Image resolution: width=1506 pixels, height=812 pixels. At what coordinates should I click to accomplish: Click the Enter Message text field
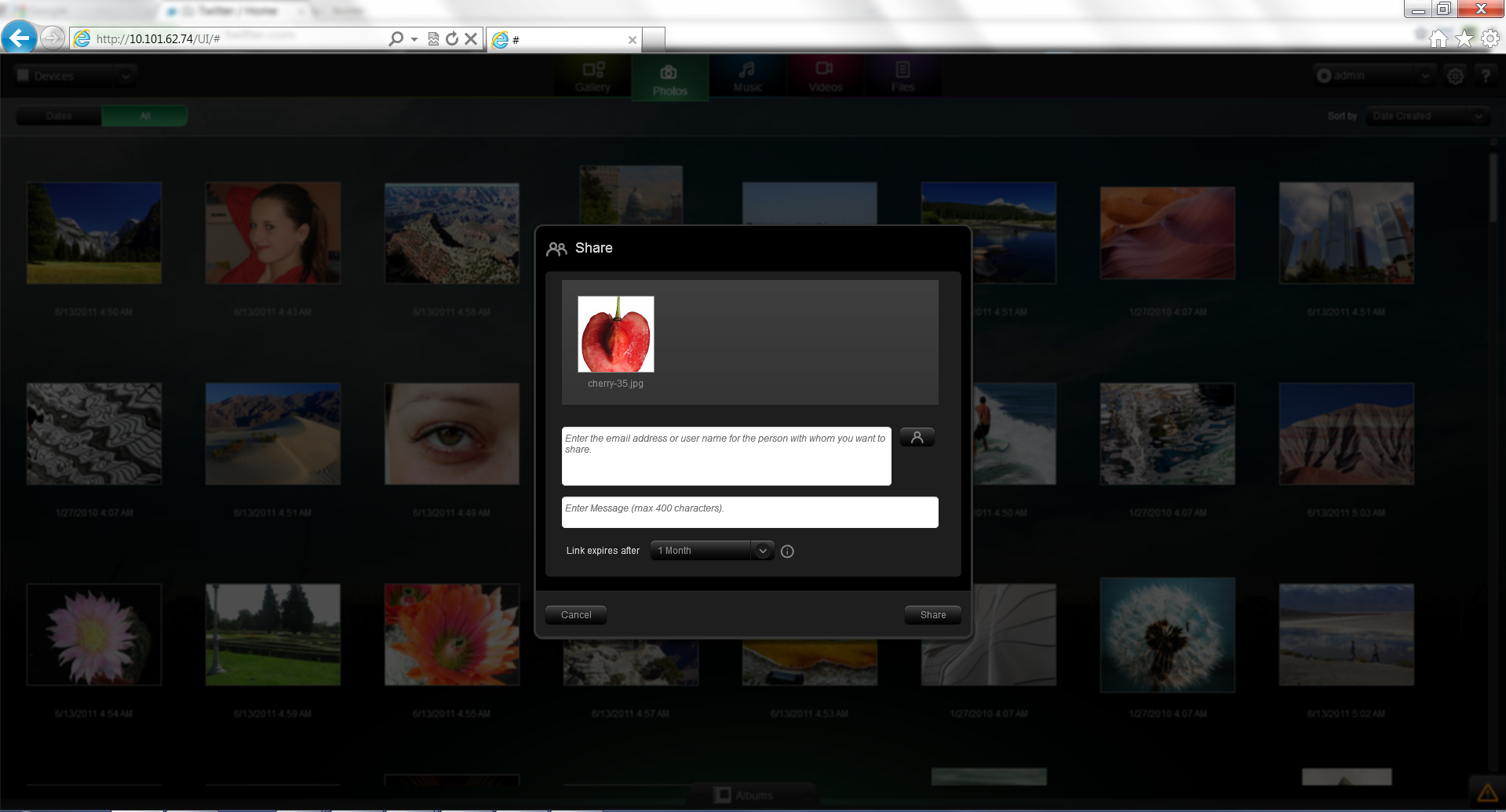(749, 512)
